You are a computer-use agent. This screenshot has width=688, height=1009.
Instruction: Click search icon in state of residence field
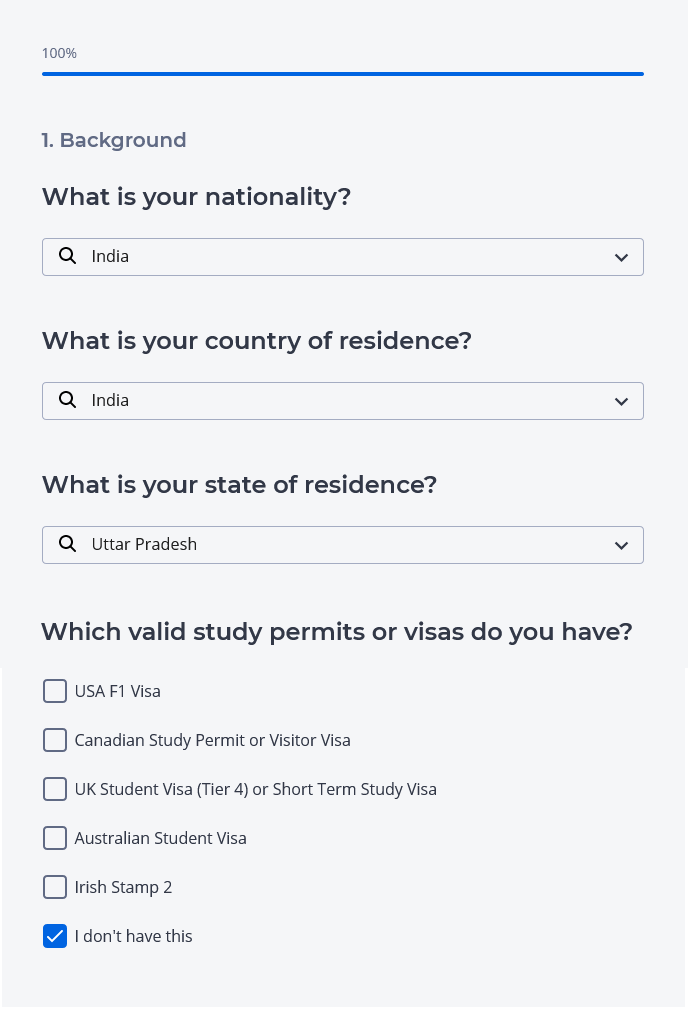[68, 544]
